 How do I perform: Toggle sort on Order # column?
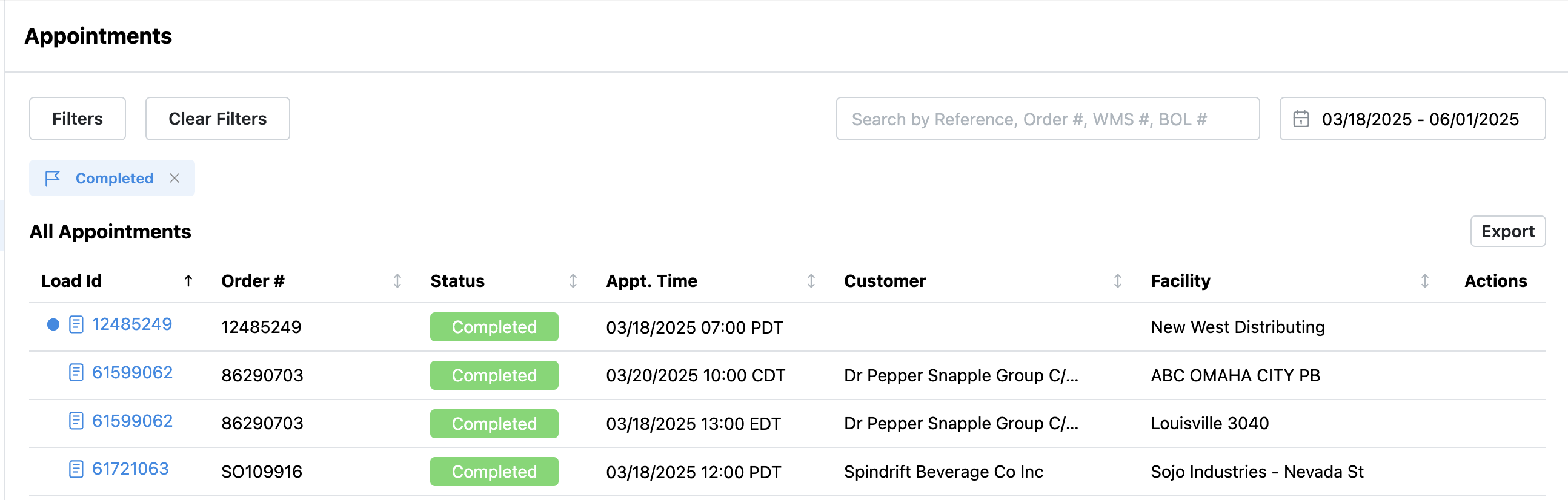tap(397, 280)
